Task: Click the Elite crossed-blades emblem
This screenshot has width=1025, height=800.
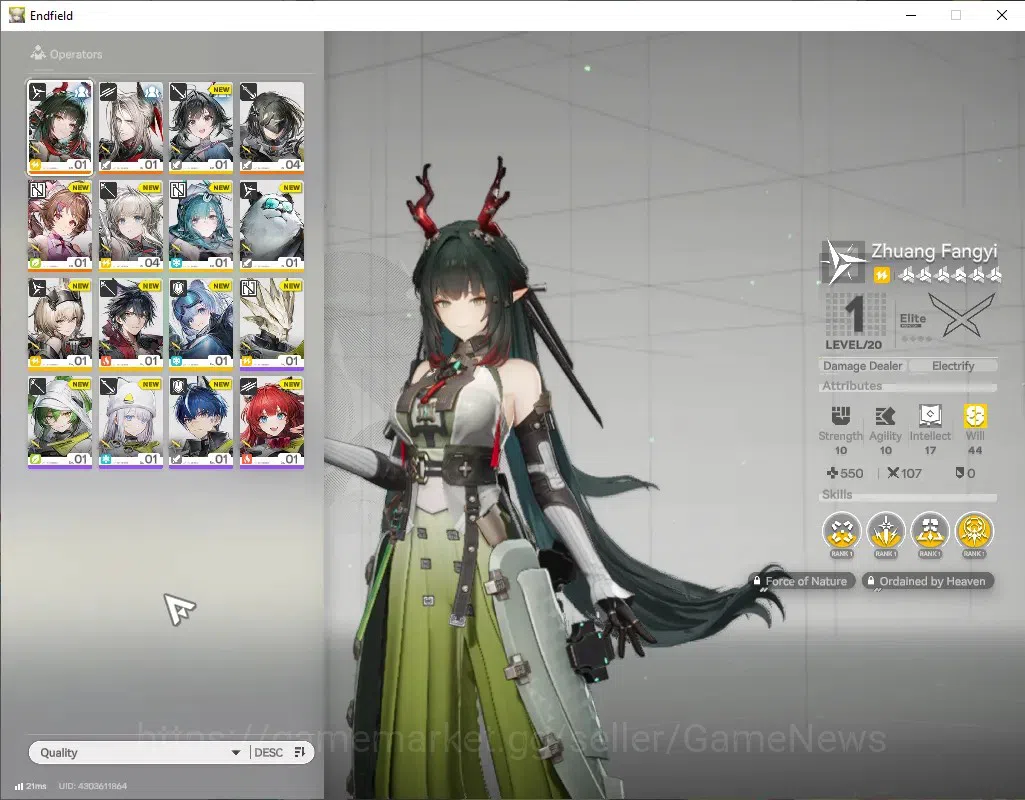Action: click(x=962, y=314)
